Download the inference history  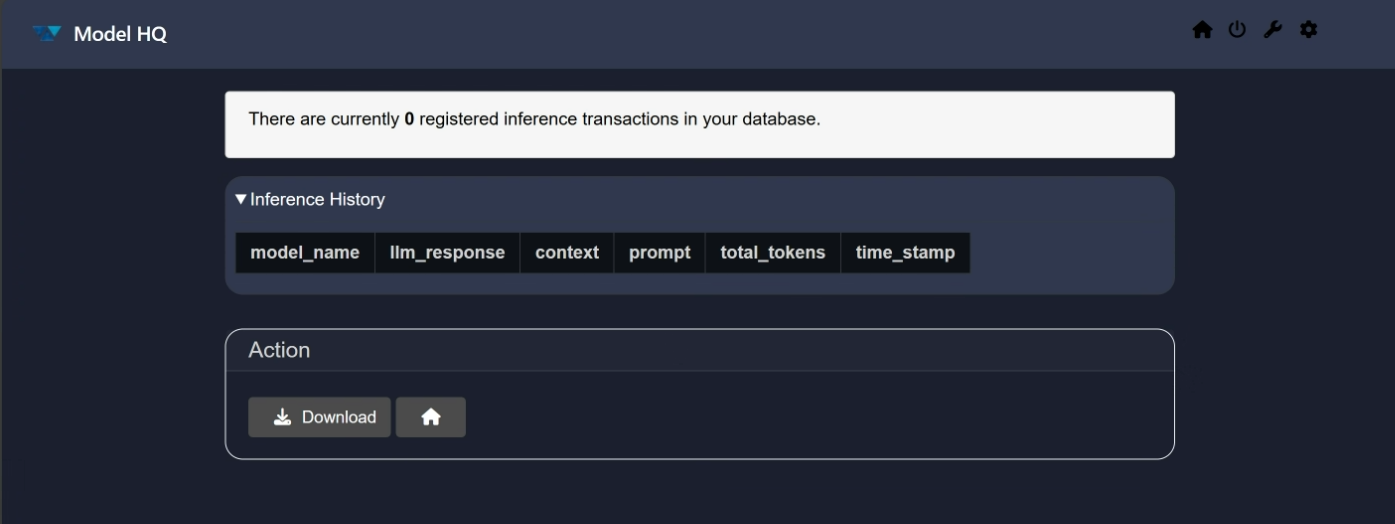(x=319, y=417)
